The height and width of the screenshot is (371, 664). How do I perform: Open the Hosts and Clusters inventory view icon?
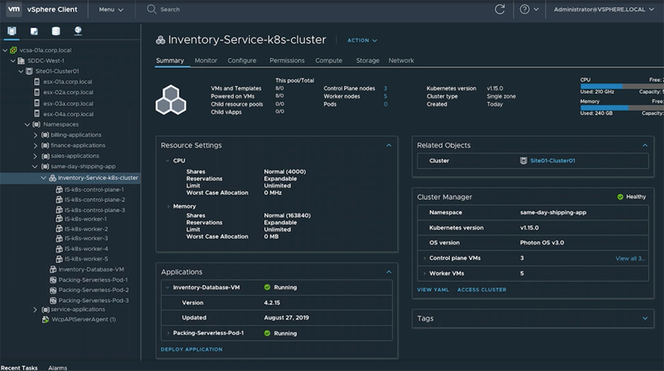pyautogui.click(x=12, y=31)
